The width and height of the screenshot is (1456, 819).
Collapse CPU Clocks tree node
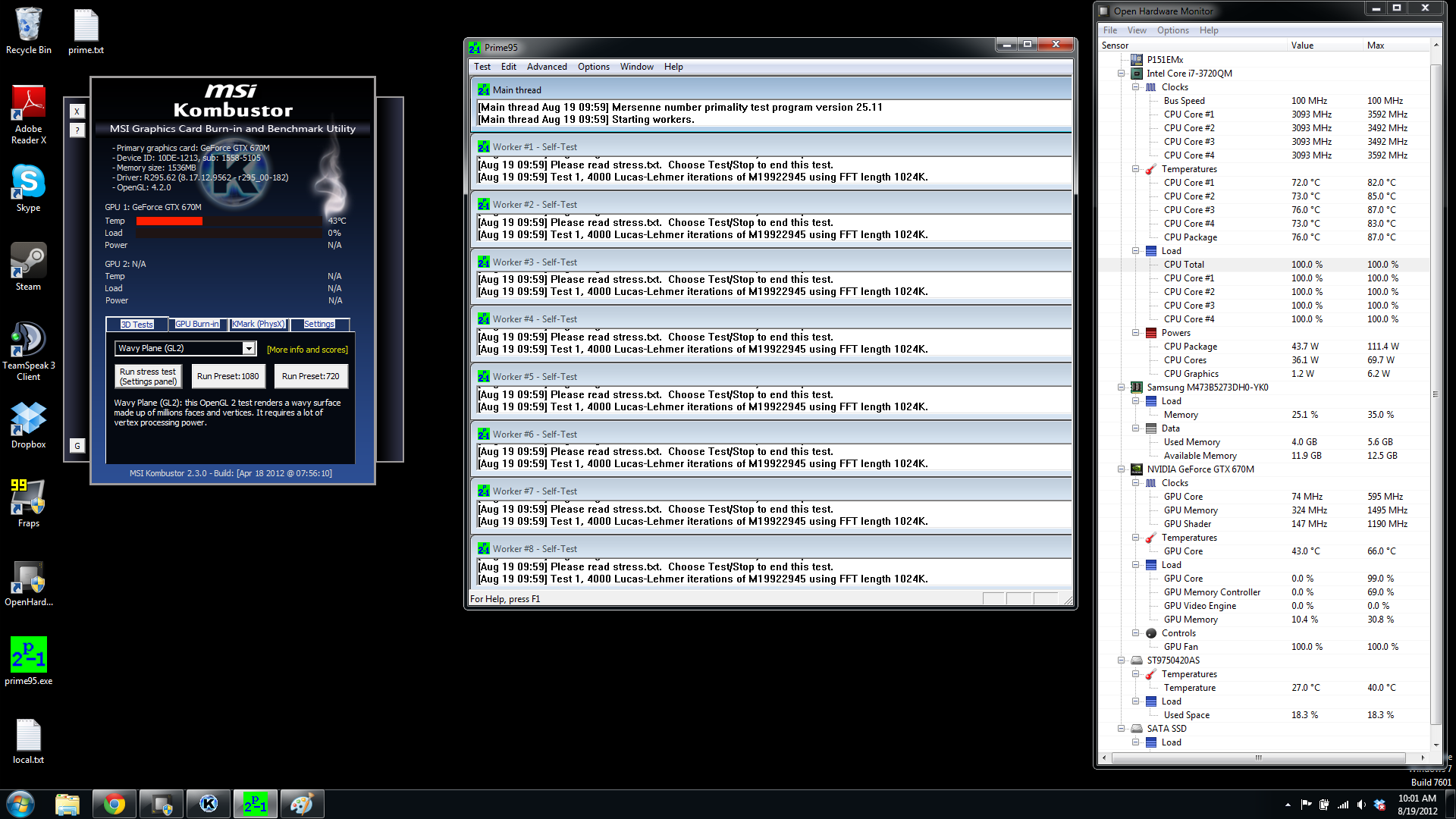pos(1136,87)
